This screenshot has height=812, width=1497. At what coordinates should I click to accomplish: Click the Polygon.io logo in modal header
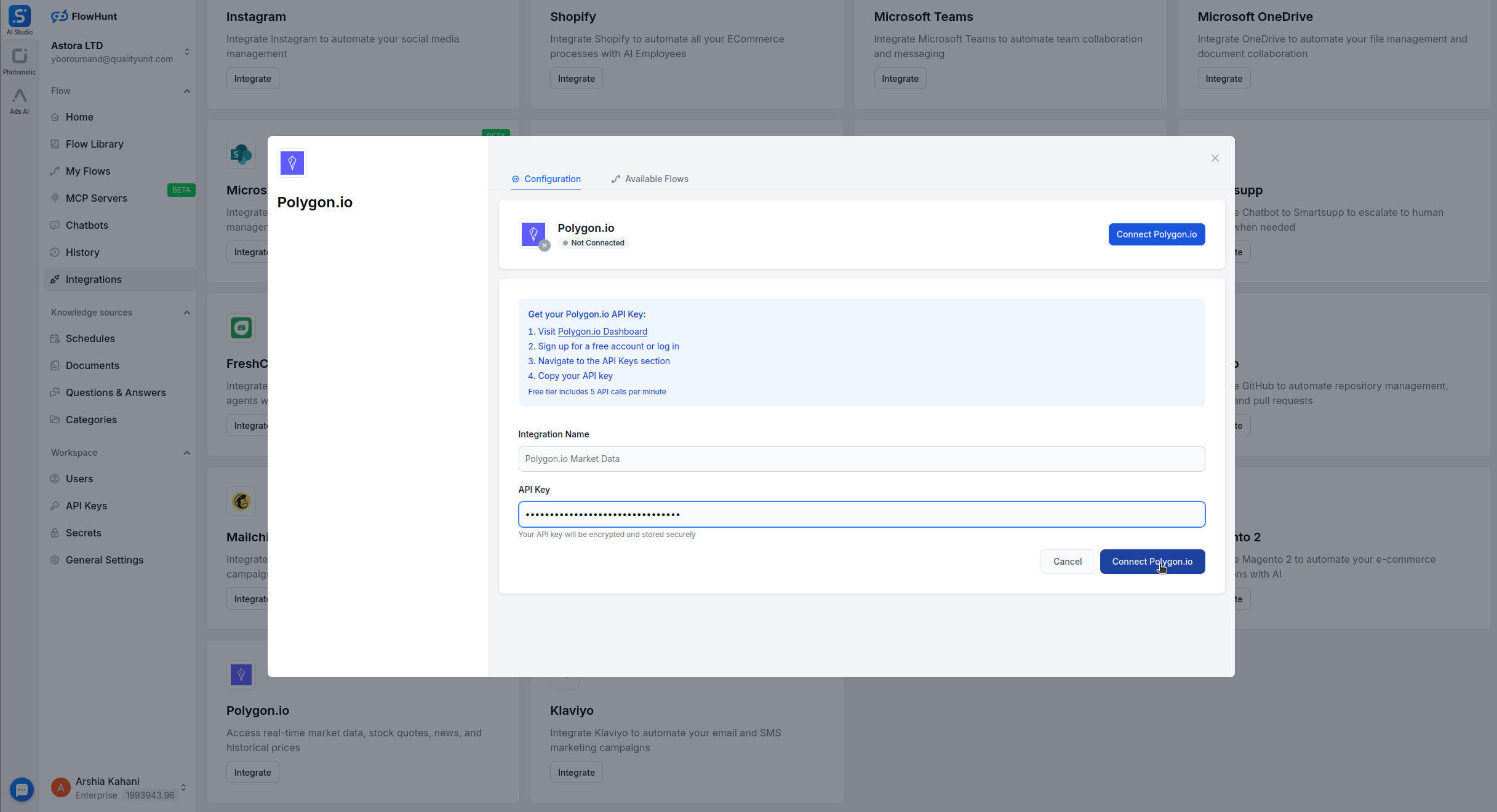pyautogui.click(x=292, y=163)
